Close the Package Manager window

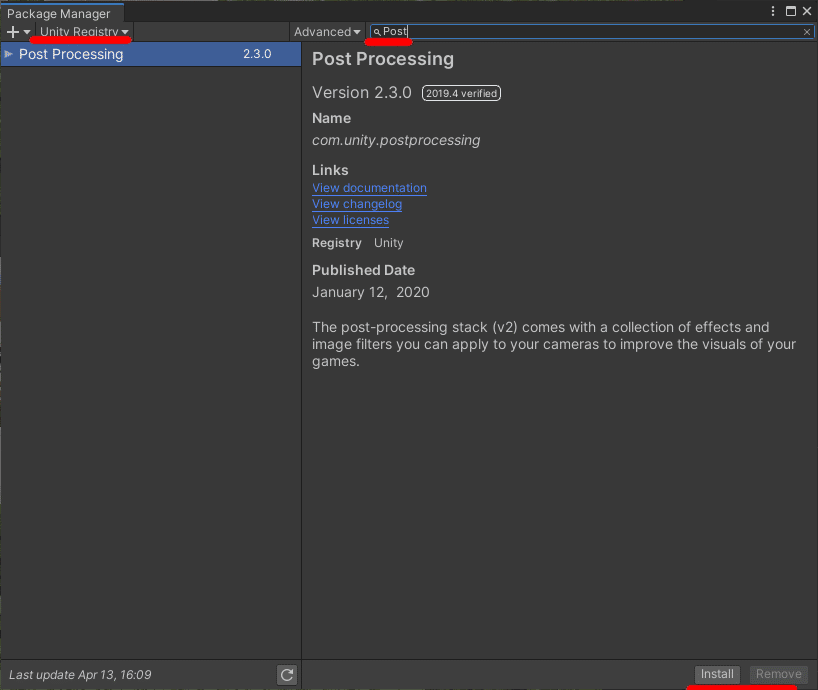[807, 11]
